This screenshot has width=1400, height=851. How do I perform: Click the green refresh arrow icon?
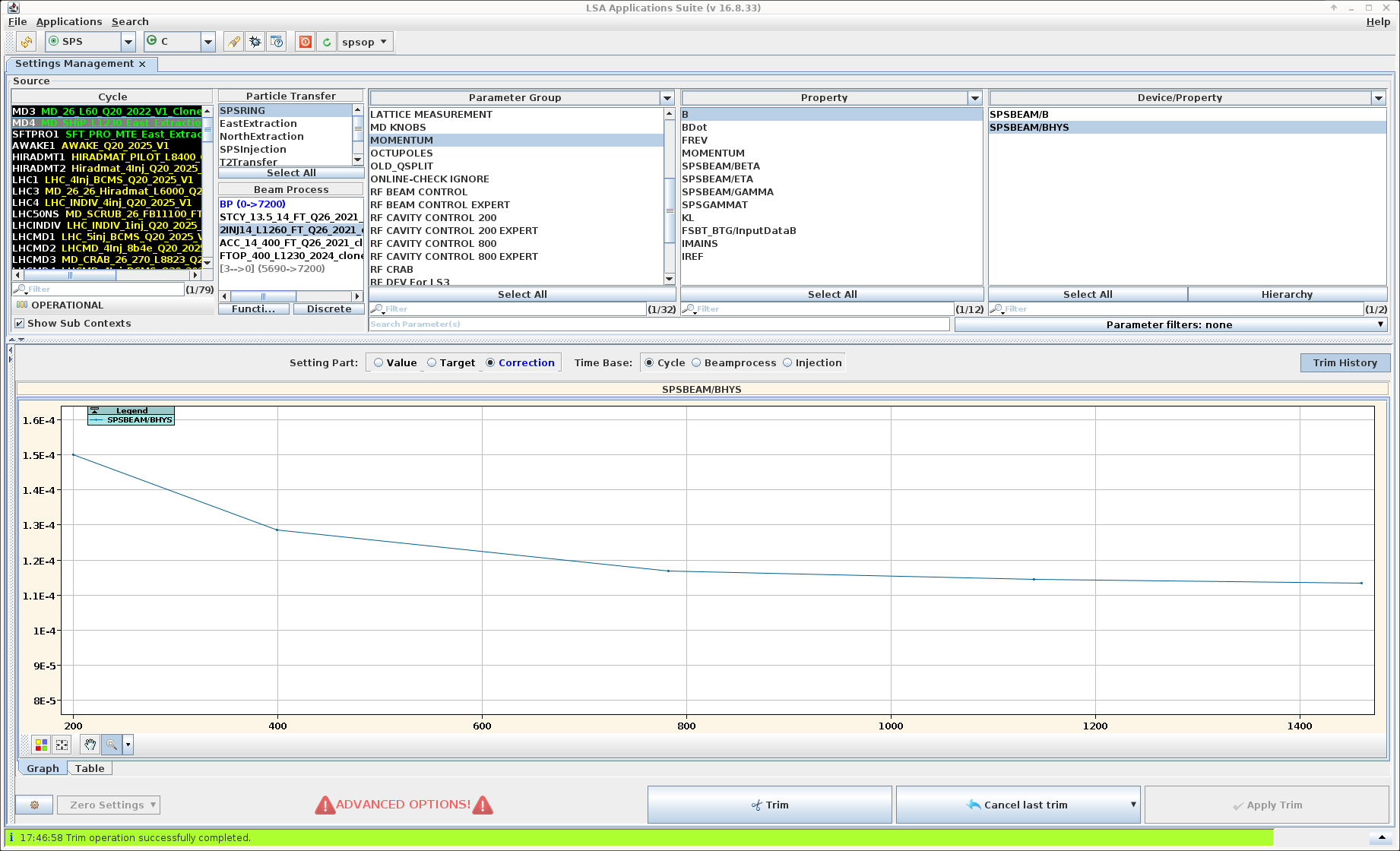[x=326, y=42]
